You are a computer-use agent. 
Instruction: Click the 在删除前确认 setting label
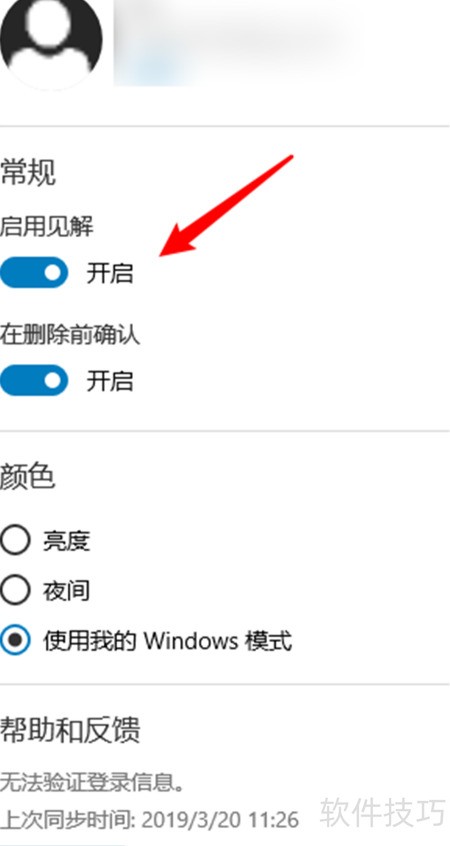[70, 335]
